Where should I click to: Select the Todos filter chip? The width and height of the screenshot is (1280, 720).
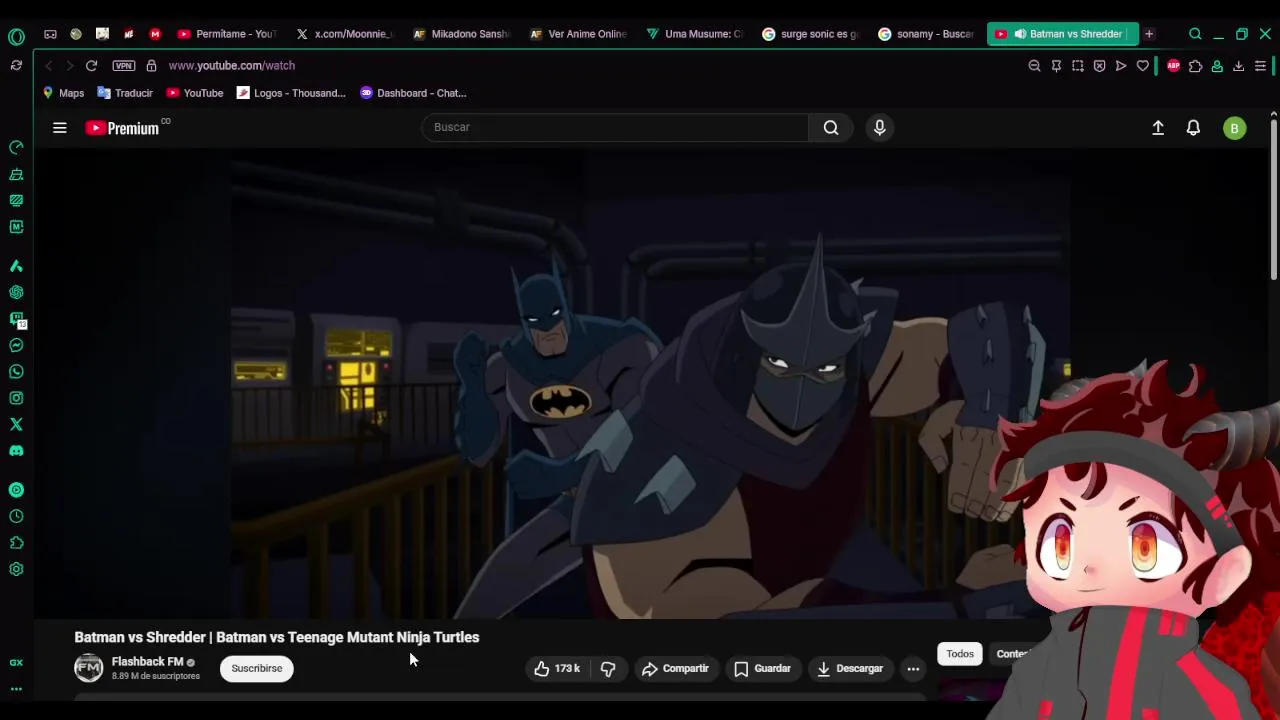click(x=960, y=654)
